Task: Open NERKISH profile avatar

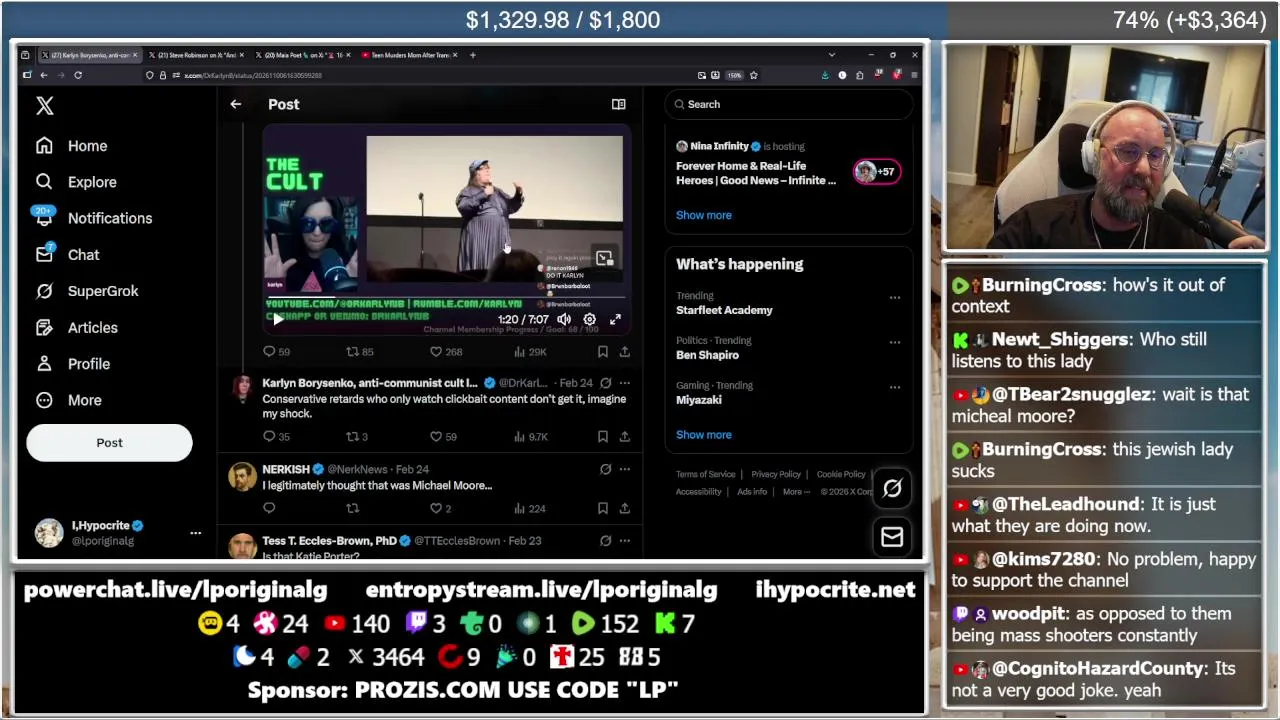Action: click(242, 477)
